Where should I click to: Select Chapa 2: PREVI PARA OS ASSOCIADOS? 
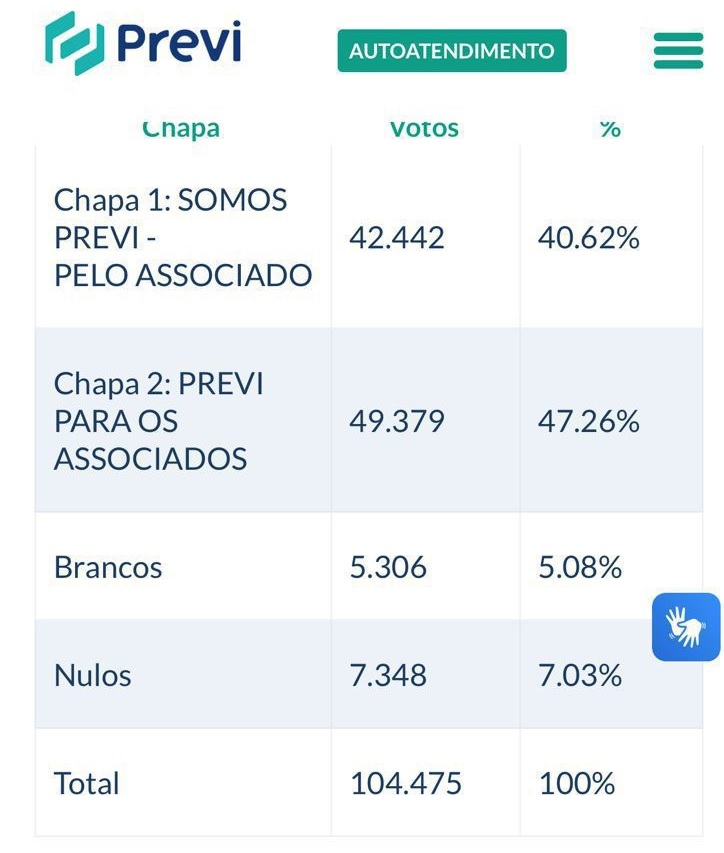(159, 421)
